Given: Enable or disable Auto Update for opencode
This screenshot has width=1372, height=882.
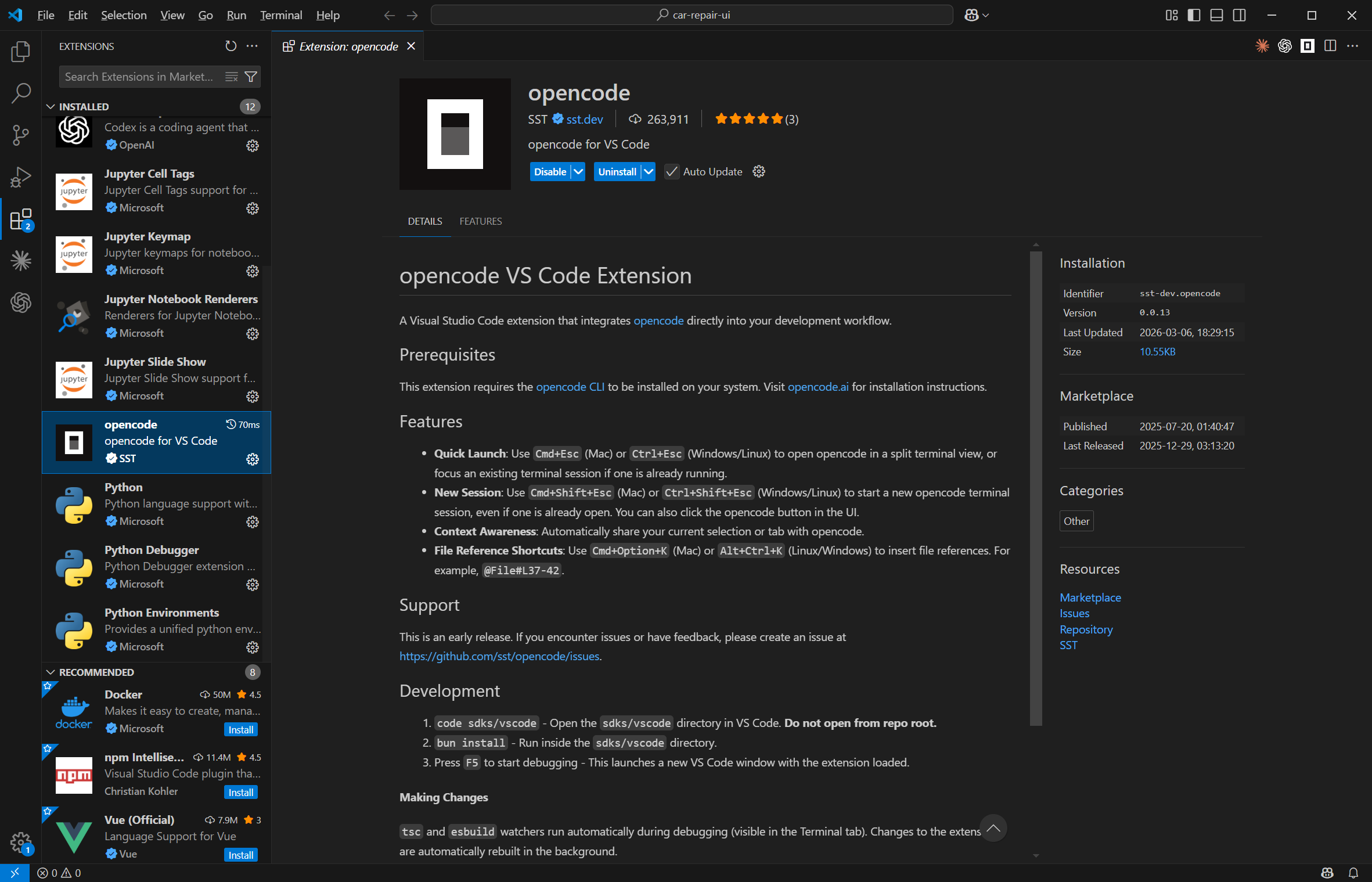Looking at the screenshot, I should tap(672, 171).
